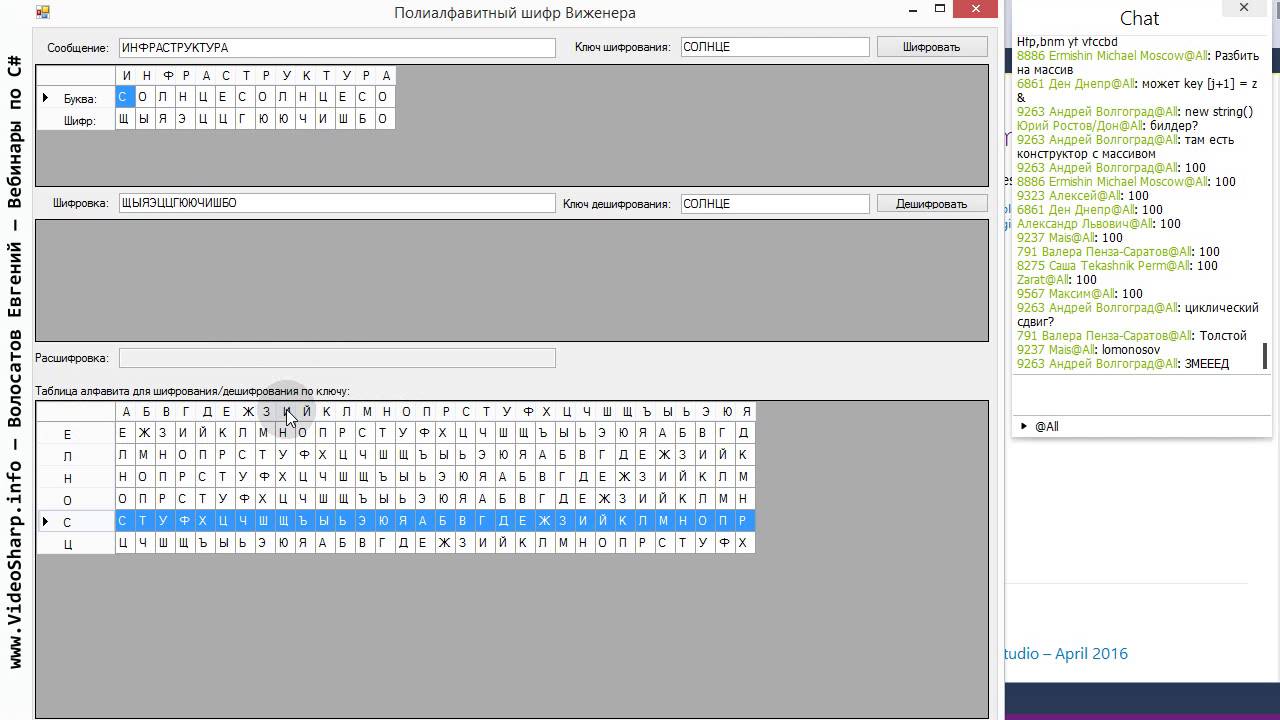Click cell М in alphabet row Н

pyautogui.click(x=743, y=477)
